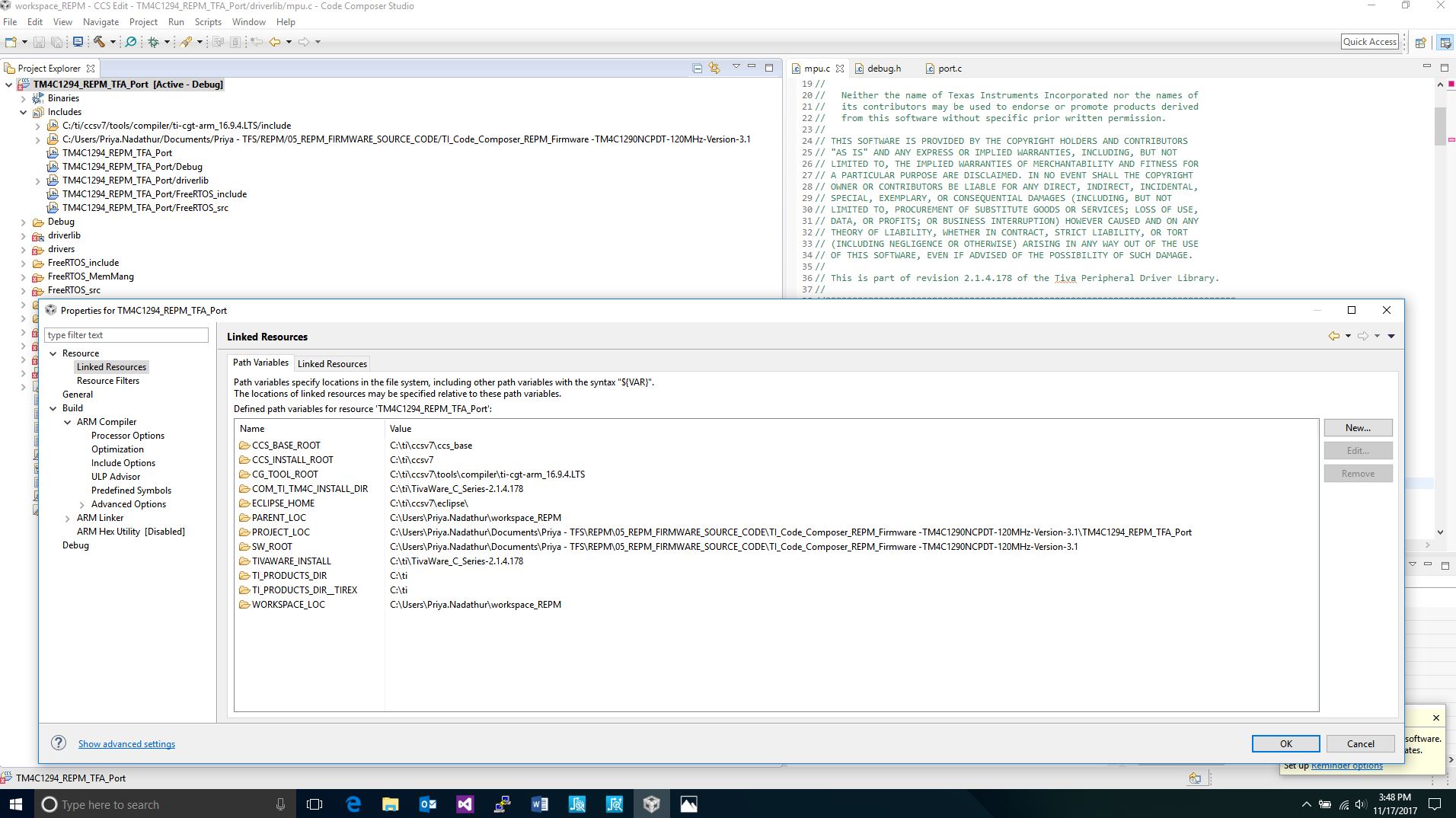The width and height of the screenshot is (1456, 818).
Task: Click the Quick Access field
Action: [x=1370, y=42]
